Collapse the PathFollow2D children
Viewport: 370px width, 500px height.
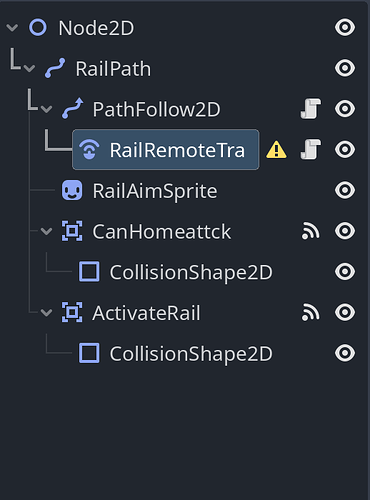click(46, 109)
